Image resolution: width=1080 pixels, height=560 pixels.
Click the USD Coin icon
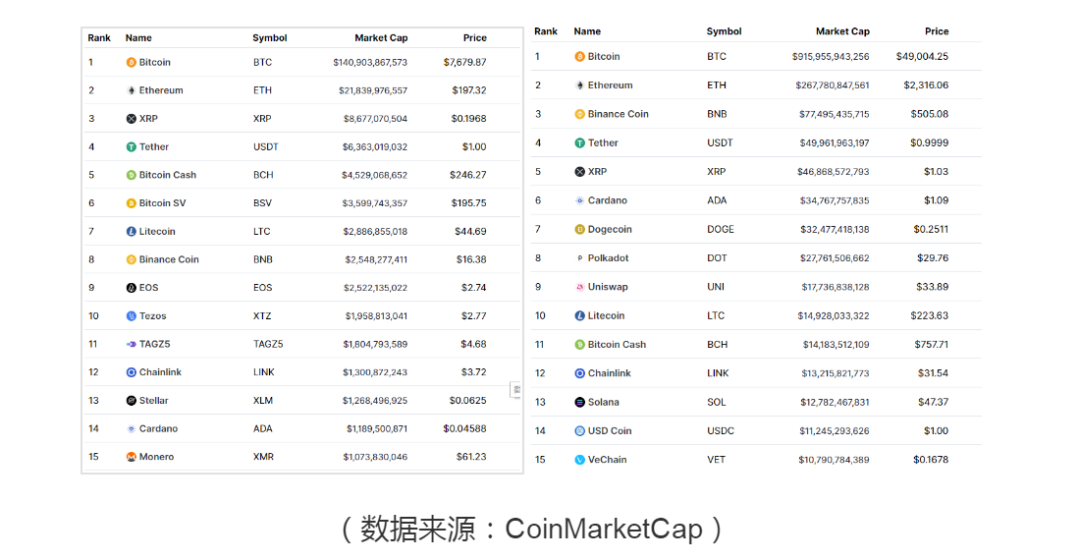pos(579,431)
